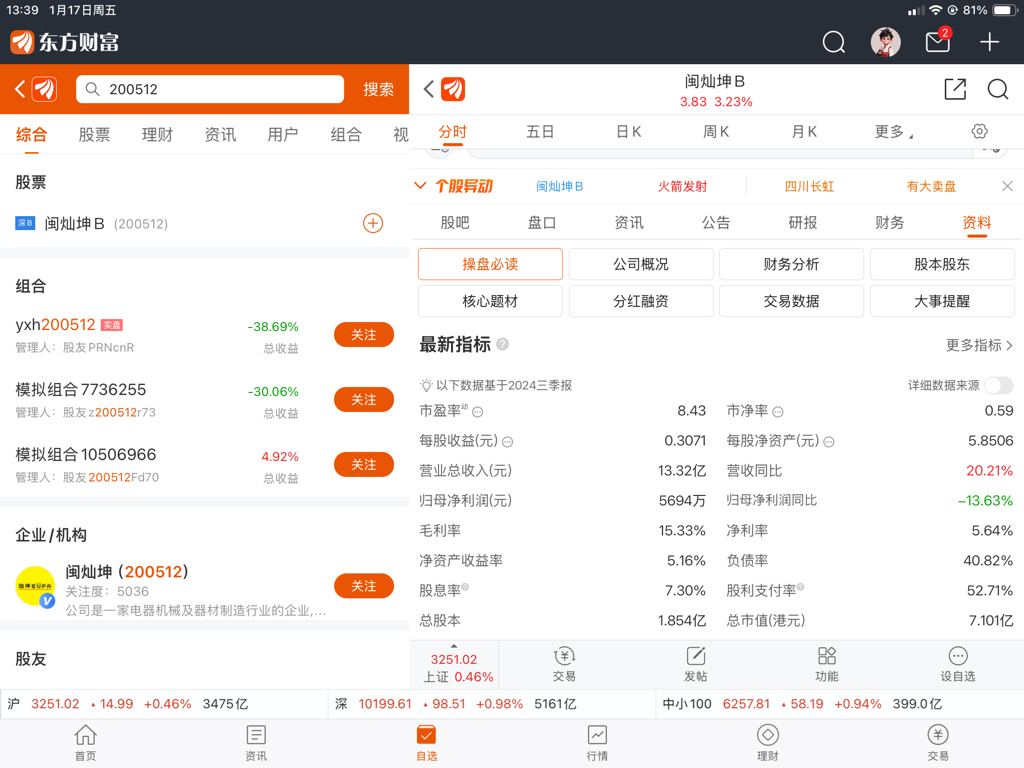The image size is (1024, 768).
Task: Close the 个股异动 banner
Action: click(x=1007, y=186)
